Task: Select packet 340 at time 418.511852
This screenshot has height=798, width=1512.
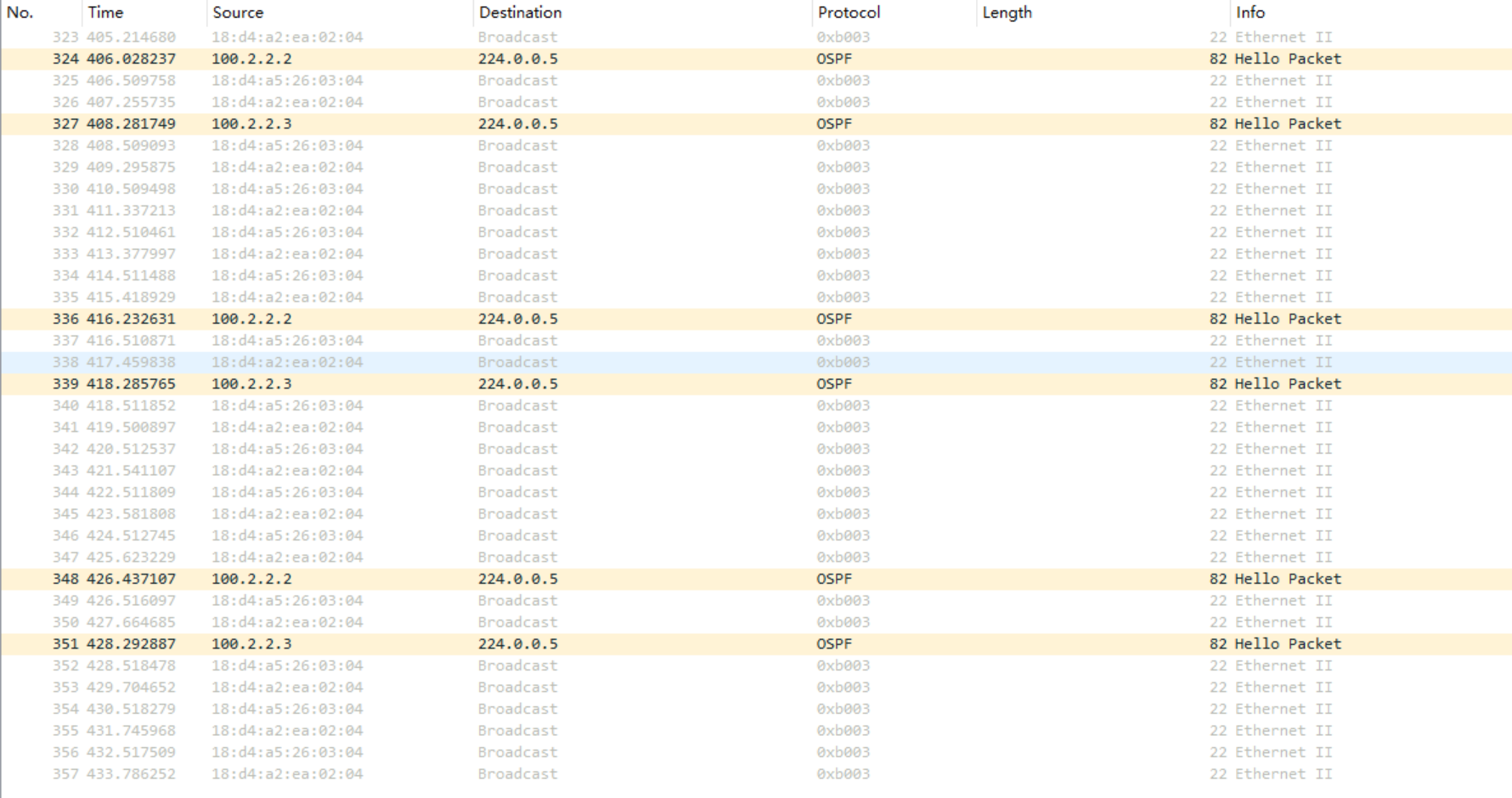Action: (756, 405)
